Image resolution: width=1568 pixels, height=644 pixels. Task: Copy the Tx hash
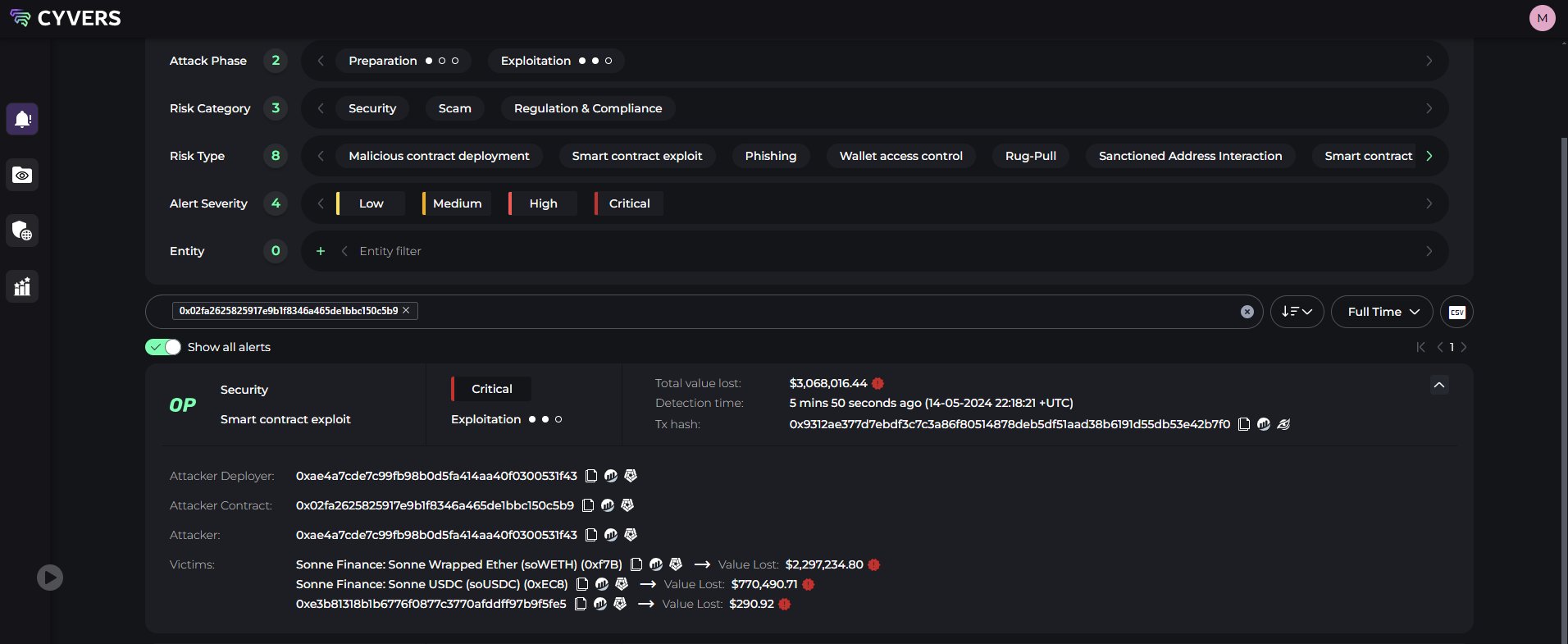tap(1244, 424)
